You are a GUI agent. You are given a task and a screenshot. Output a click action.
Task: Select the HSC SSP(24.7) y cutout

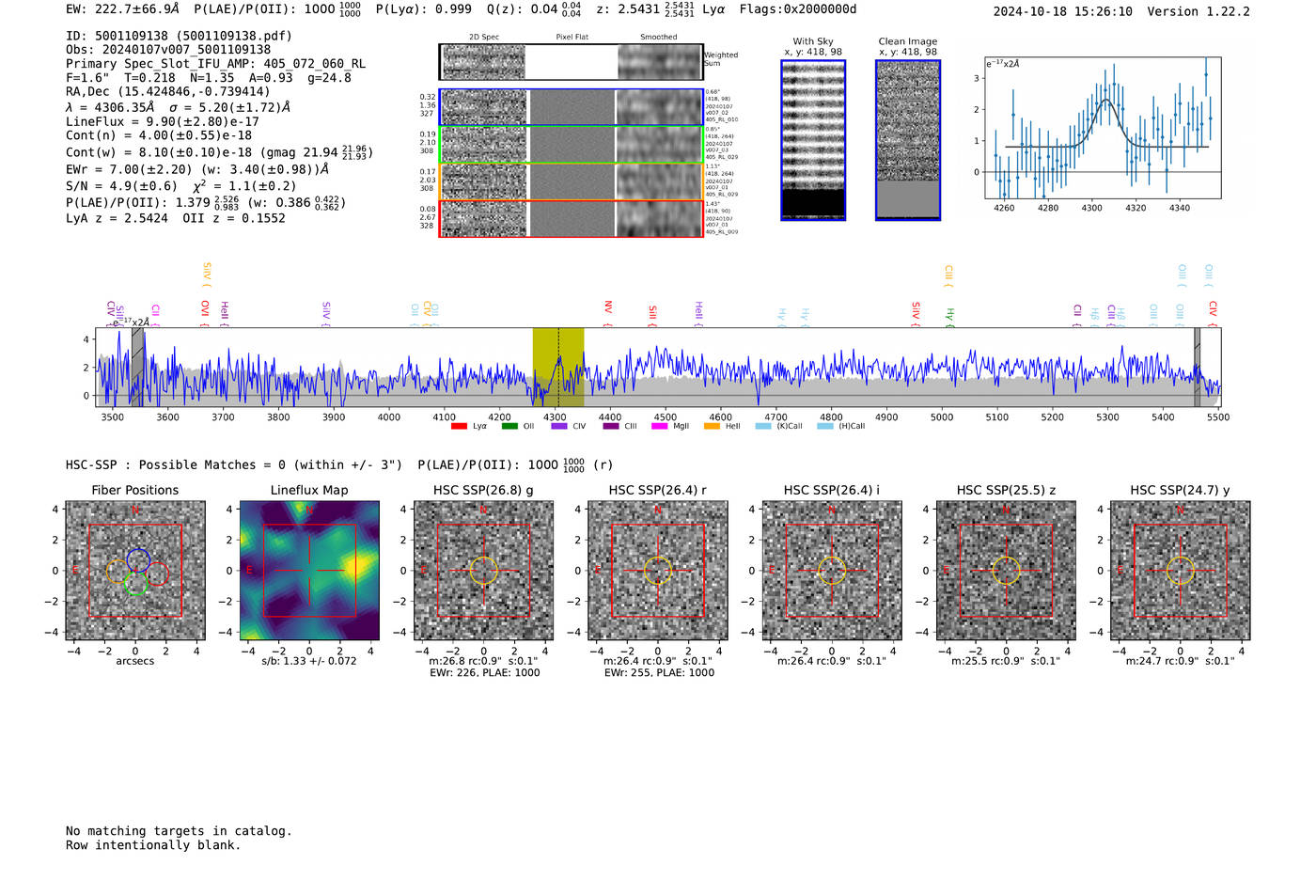(x=1181, y=571)
